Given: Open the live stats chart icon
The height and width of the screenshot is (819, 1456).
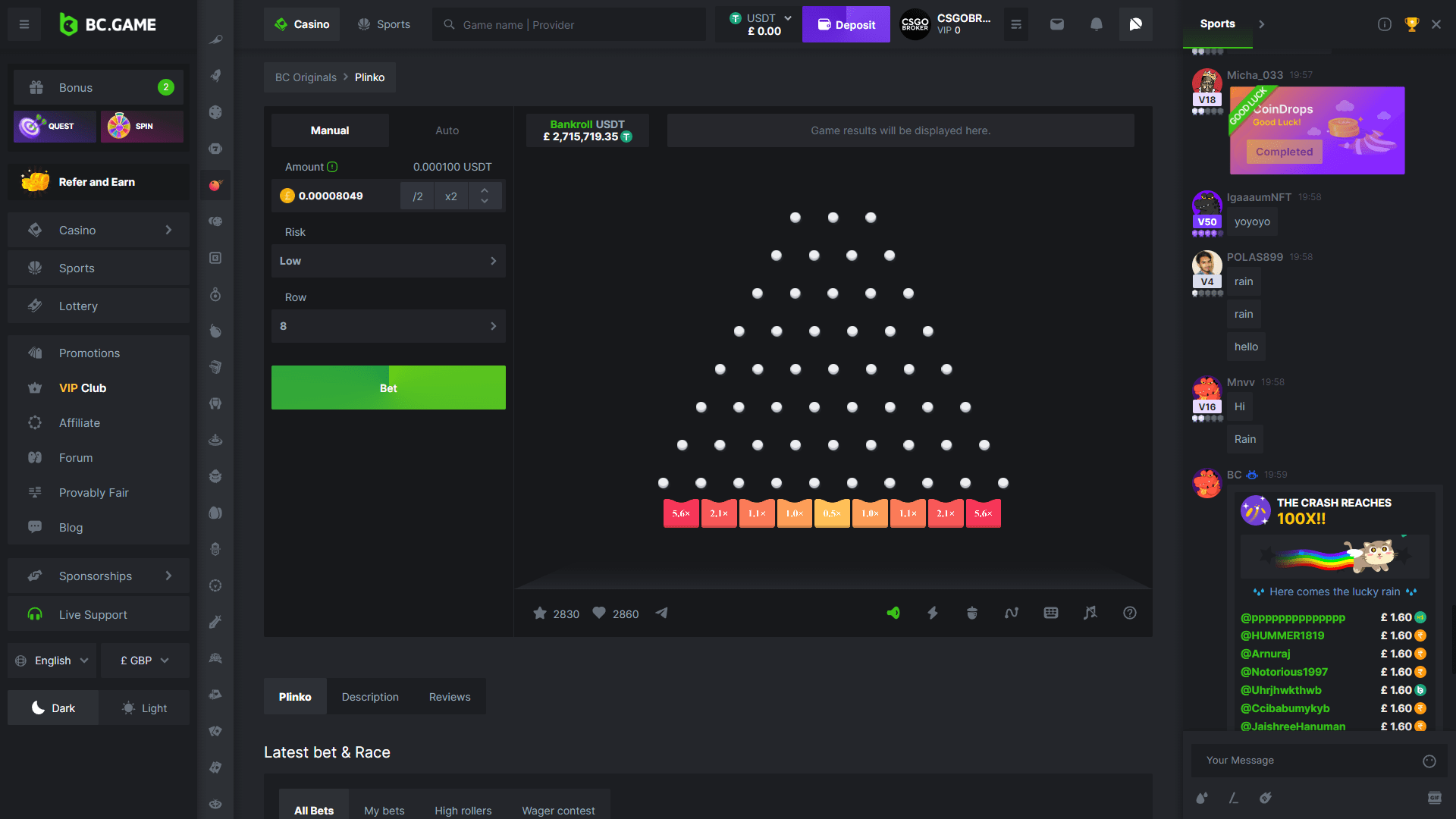Looking at the screenshot, I should (x=1011, y=613).
